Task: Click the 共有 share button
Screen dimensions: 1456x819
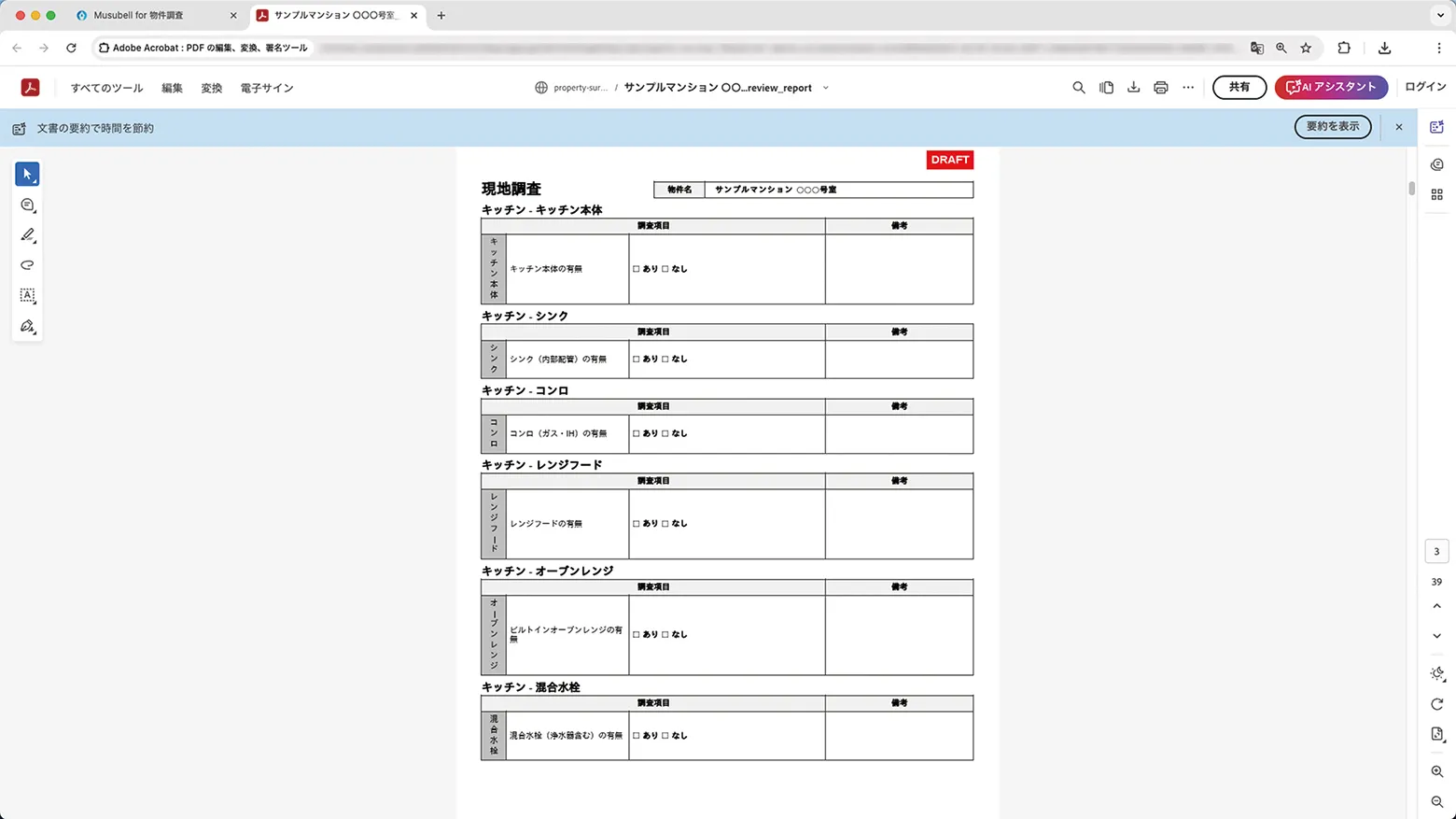Action: pyautogui.click(x=1239, y=87)
